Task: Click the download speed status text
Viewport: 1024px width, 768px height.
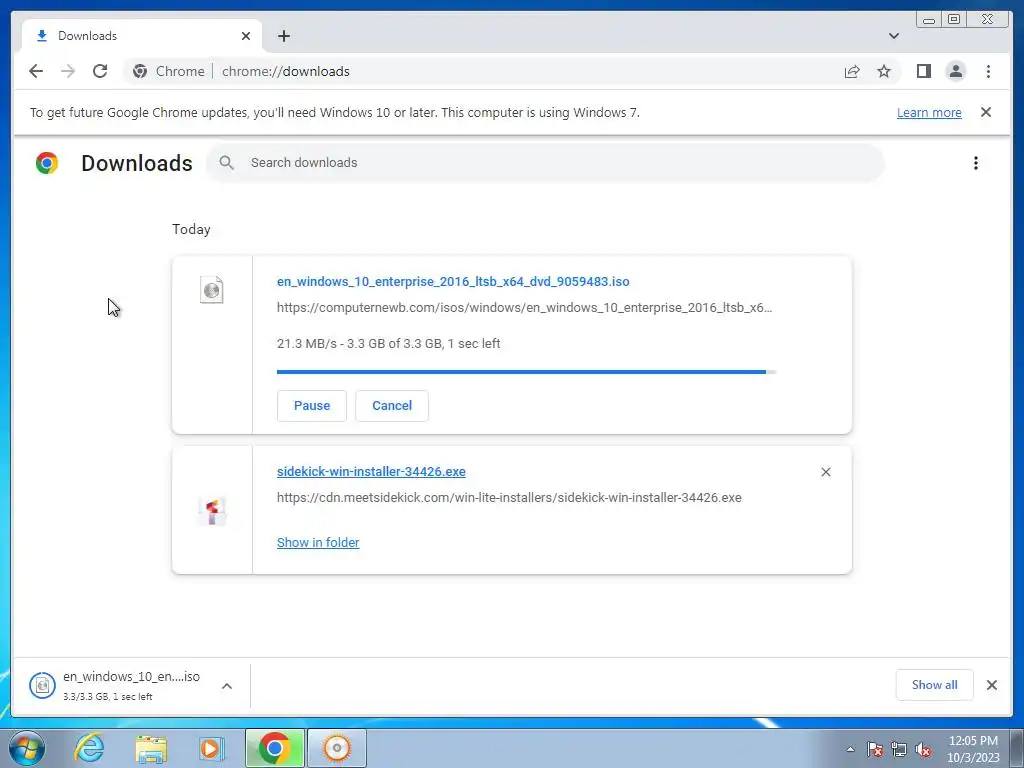Action: pyautogui.click(x=389, y=344)
